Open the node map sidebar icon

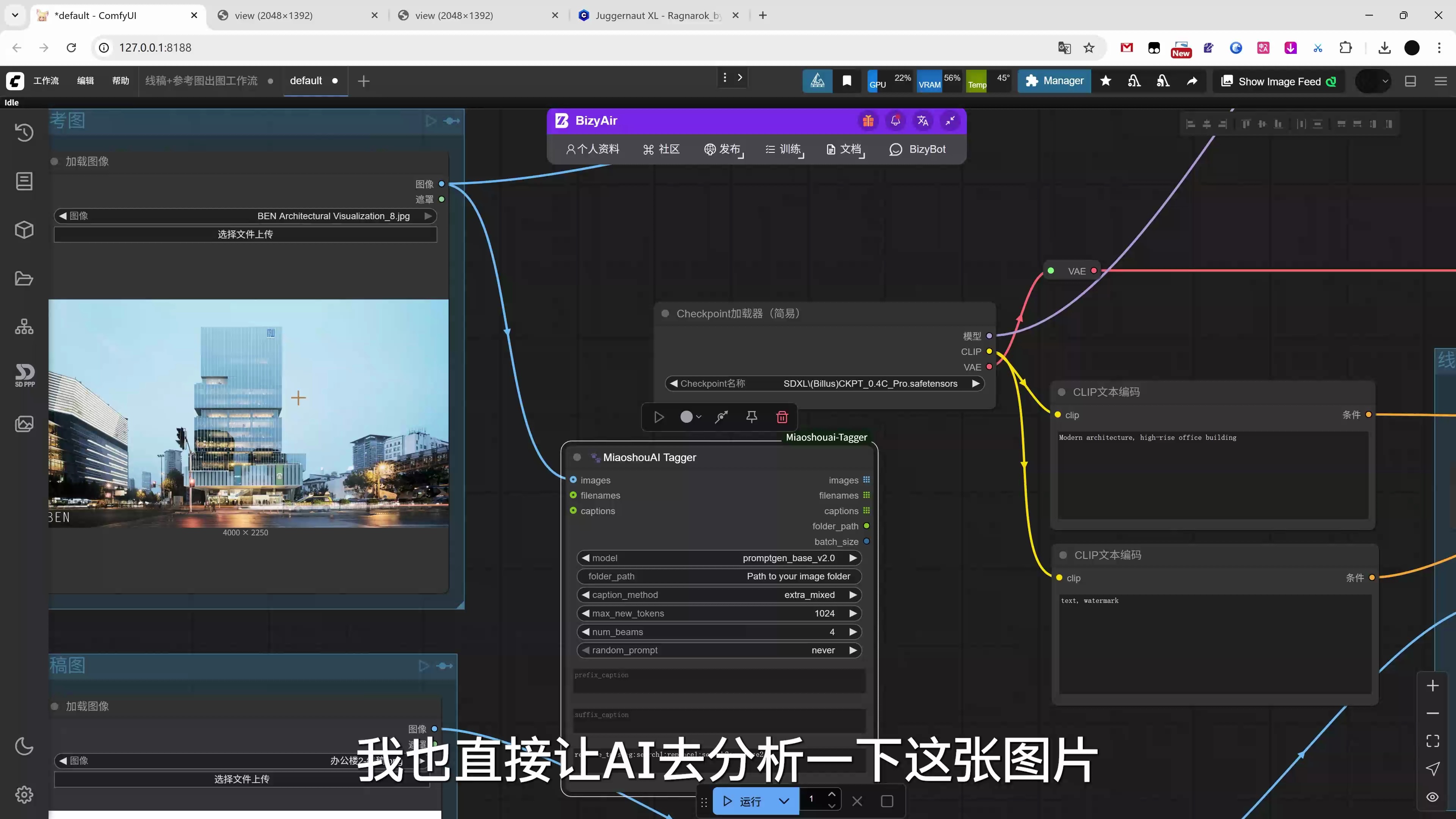coord(24,326)
